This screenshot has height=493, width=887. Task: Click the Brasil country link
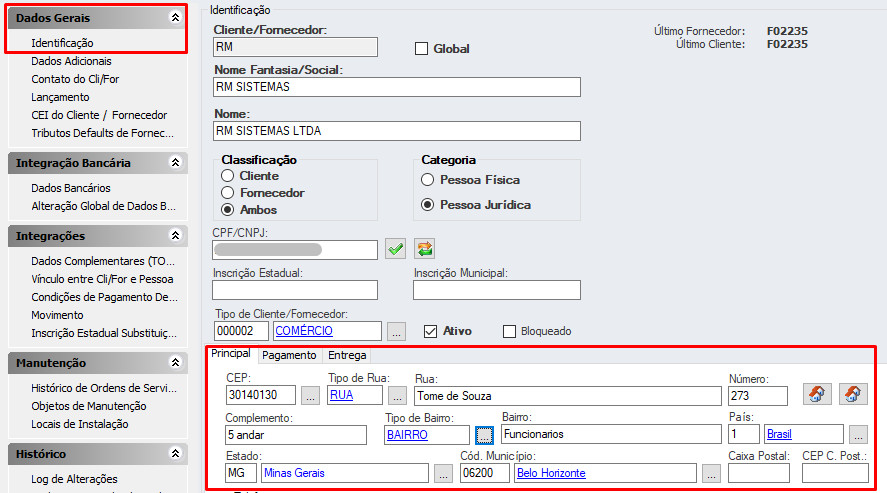click(779, 434)
